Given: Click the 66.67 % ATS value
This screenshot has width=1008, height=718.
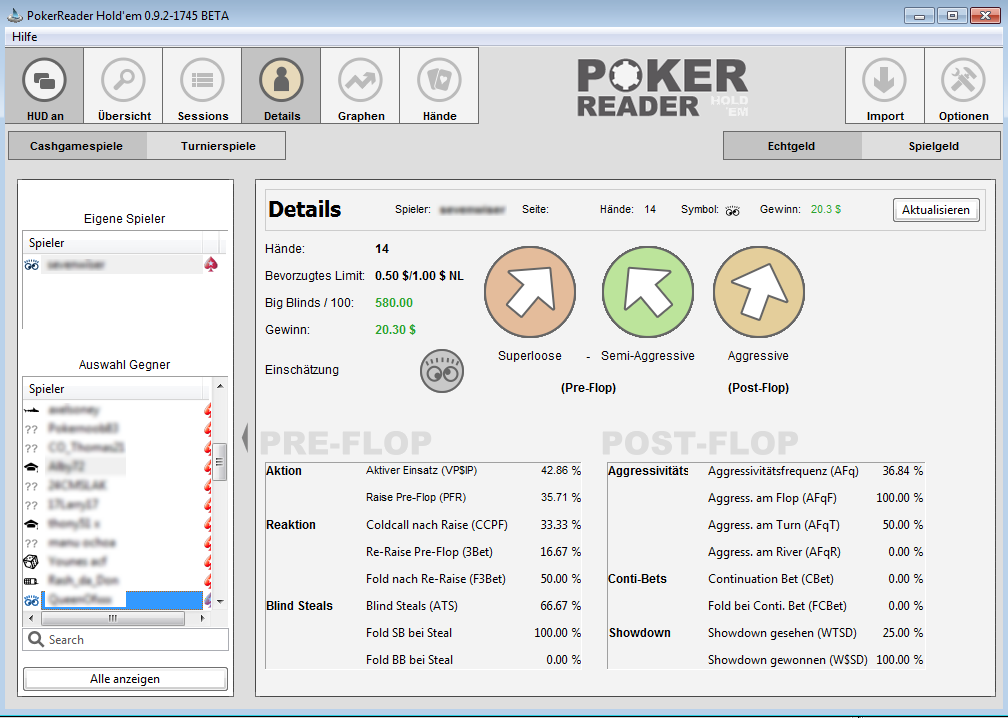Looking at the screenshot, I should click(561, 606).
